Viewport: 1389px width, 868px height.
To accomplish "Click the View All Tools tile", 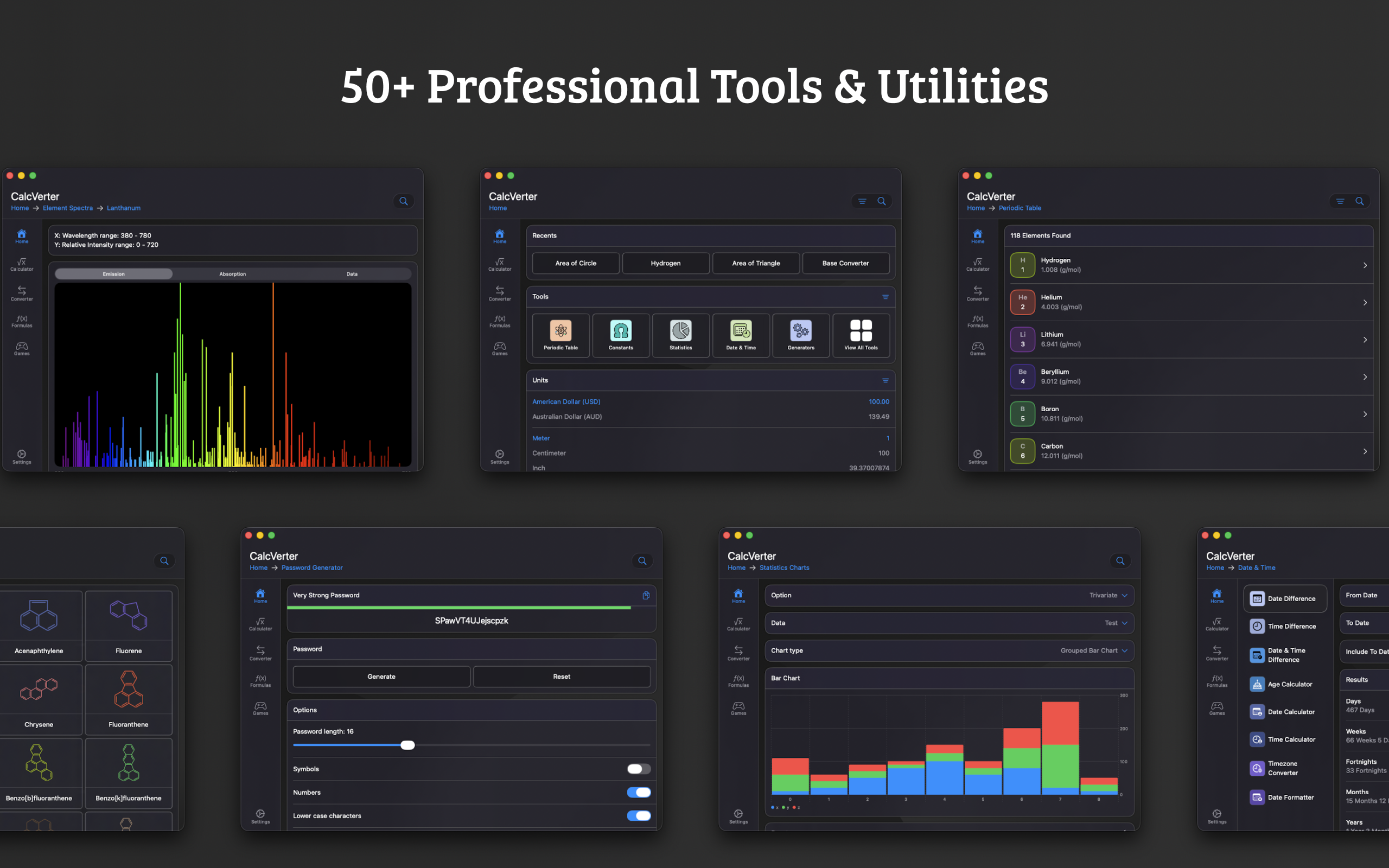I will tap(861, 335).
